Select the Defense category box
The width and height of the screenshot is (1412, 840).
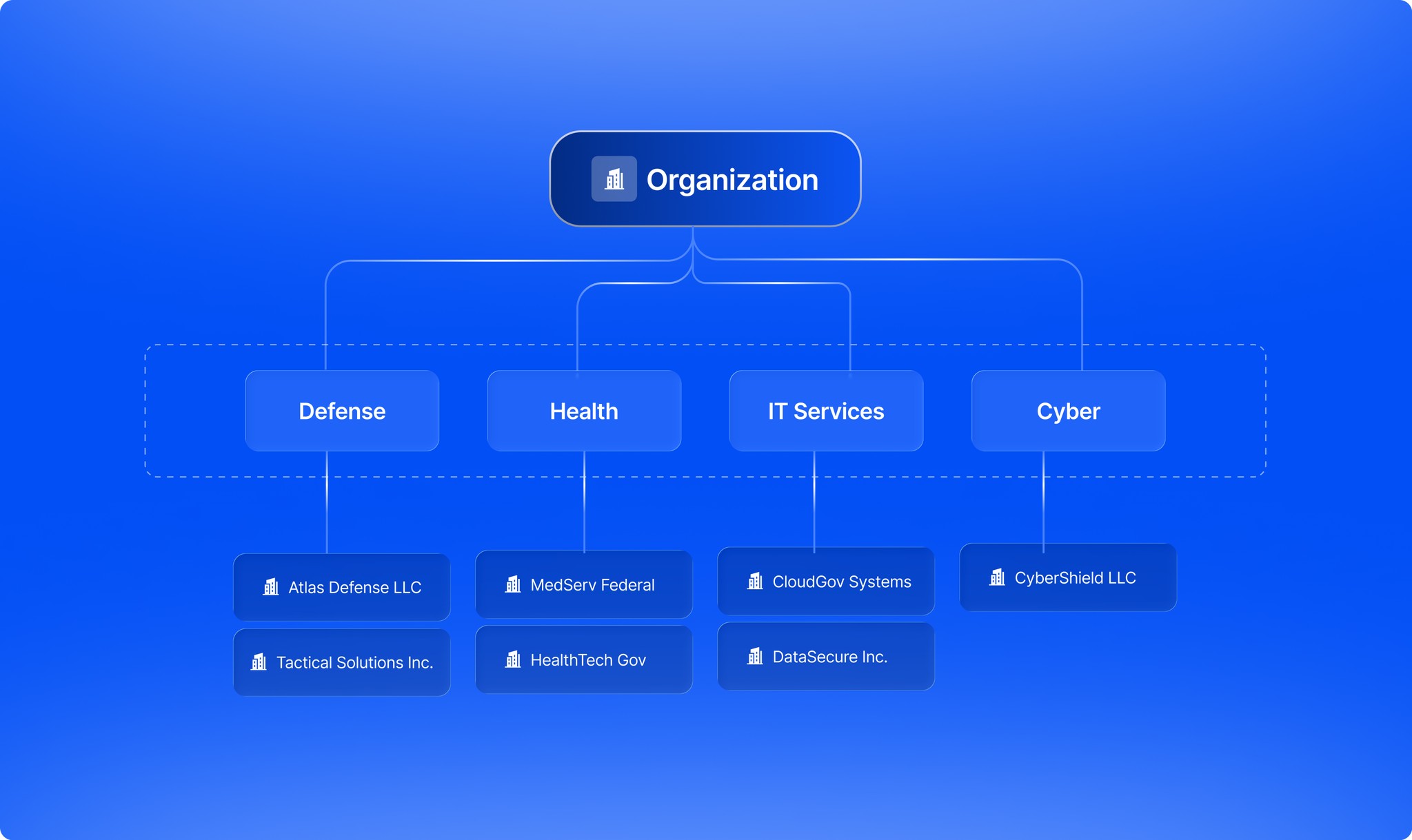(x=342, y=411)
